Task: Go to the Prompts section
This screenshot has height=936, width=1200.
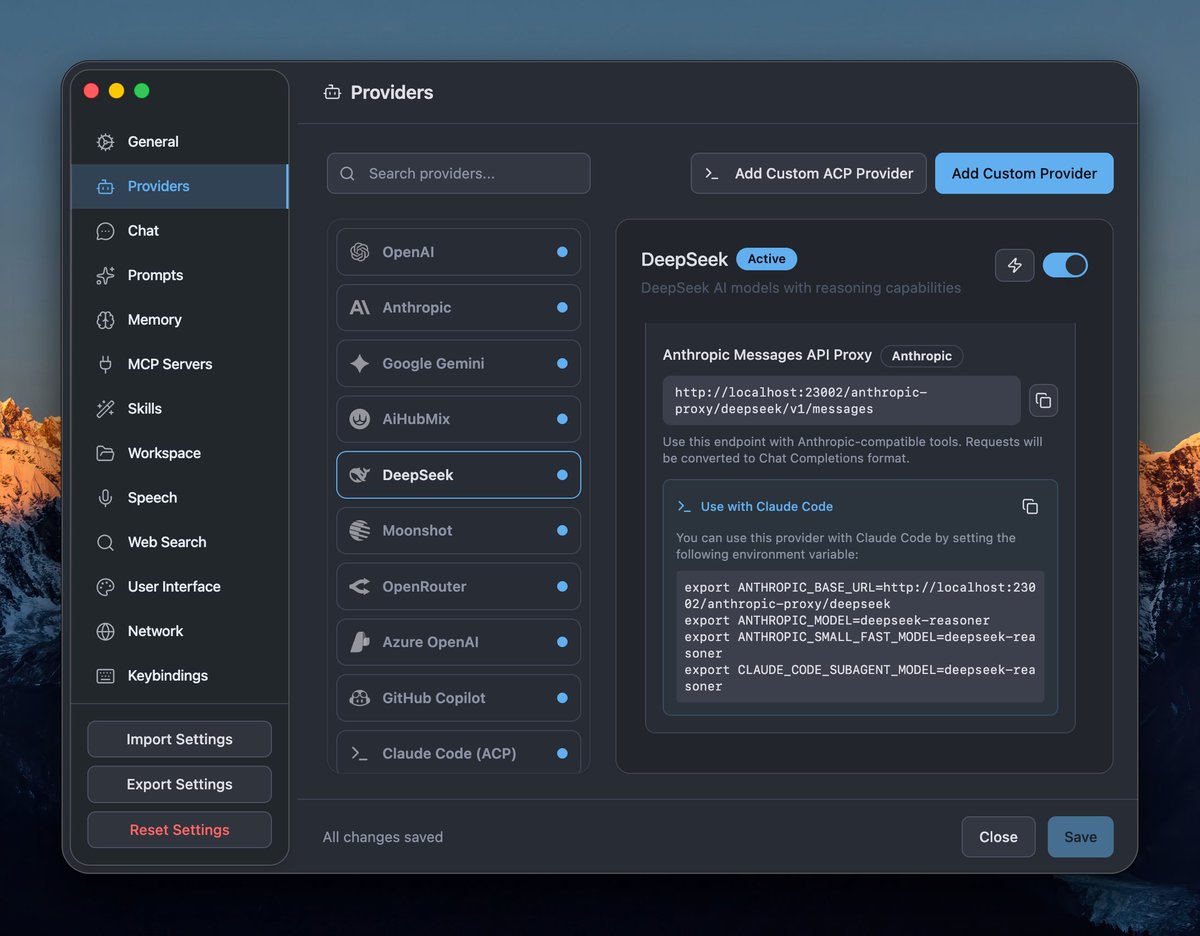Action: (x=180, y=275)
